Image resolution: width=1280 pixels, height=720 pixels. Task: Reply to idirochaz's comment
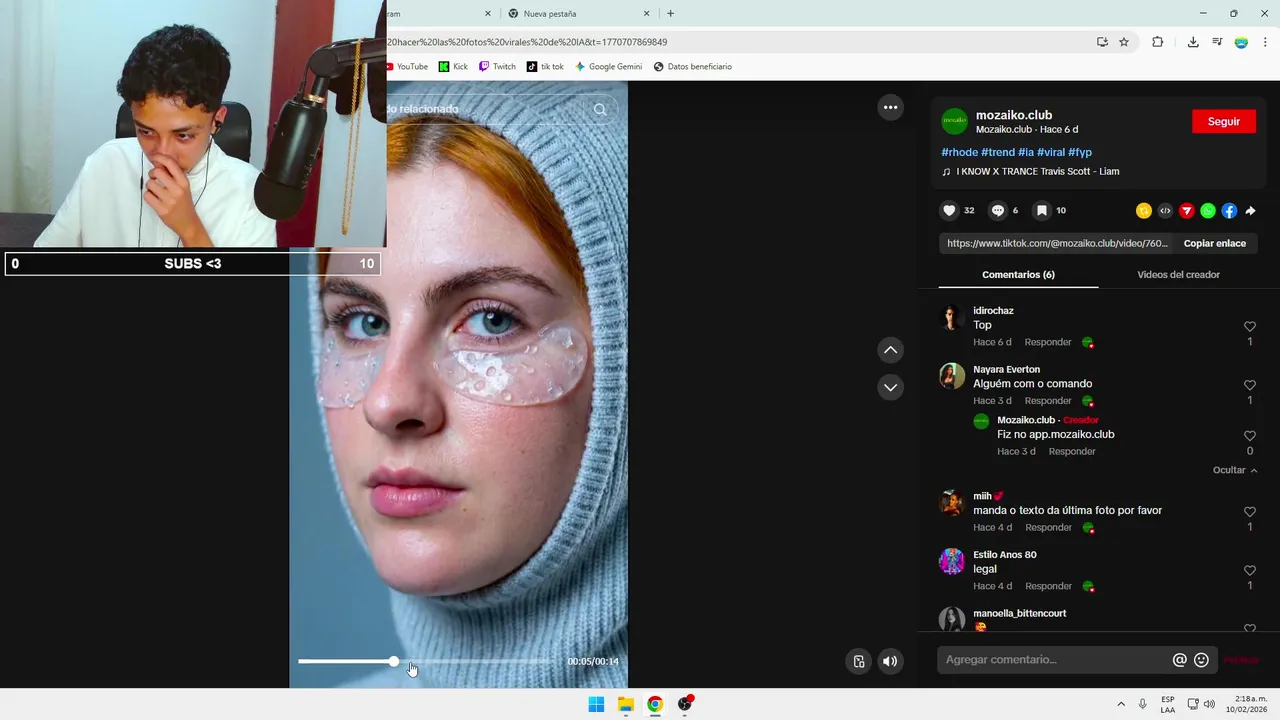pyautogui.click(x=1048, y=342)
